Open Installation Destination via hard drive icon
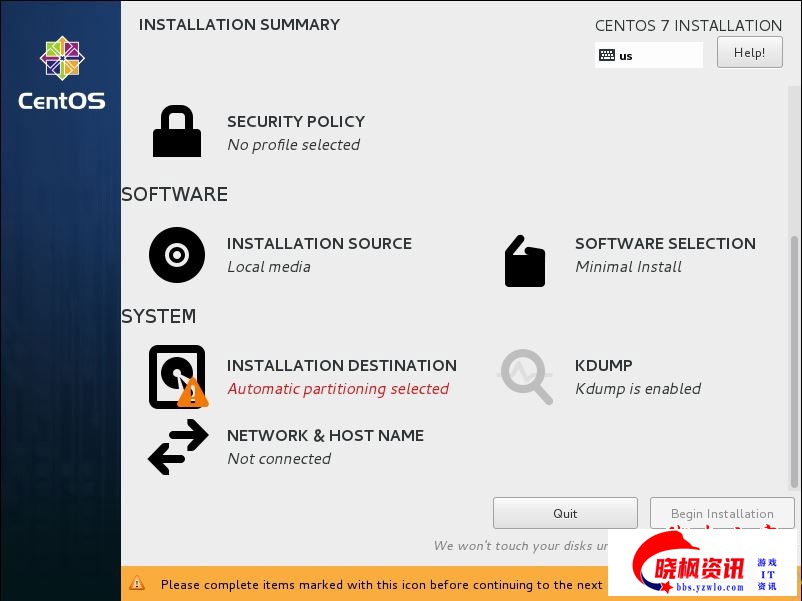 [x=177, y=377]
